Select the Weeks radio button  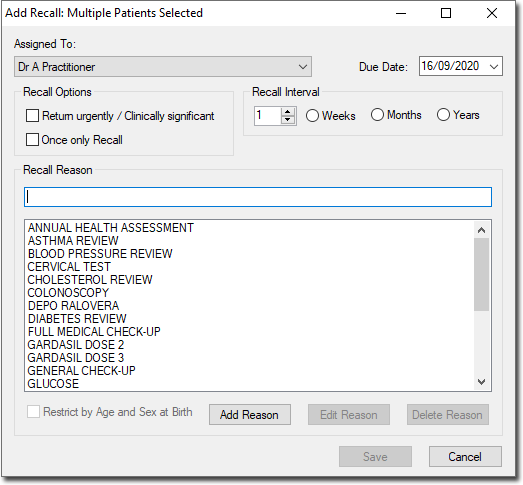click(x=312, y=116)
